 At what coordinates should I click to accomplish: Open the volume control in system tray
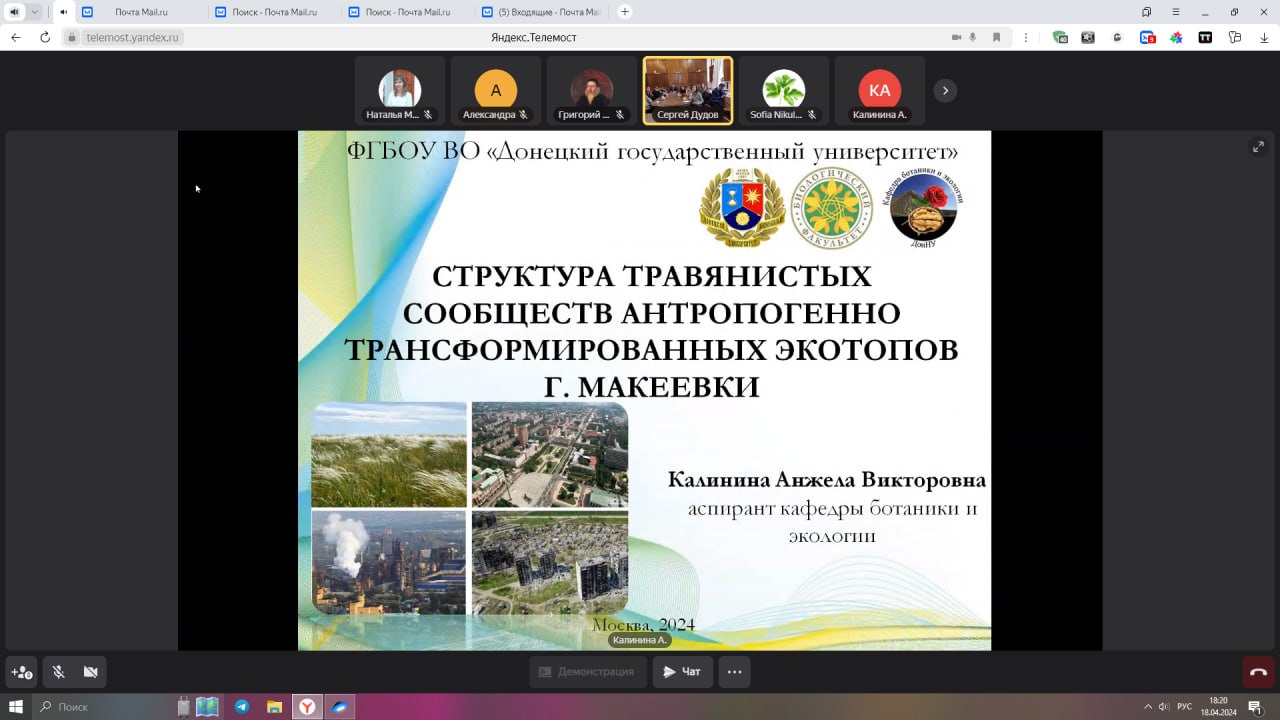click(1164, 706)
